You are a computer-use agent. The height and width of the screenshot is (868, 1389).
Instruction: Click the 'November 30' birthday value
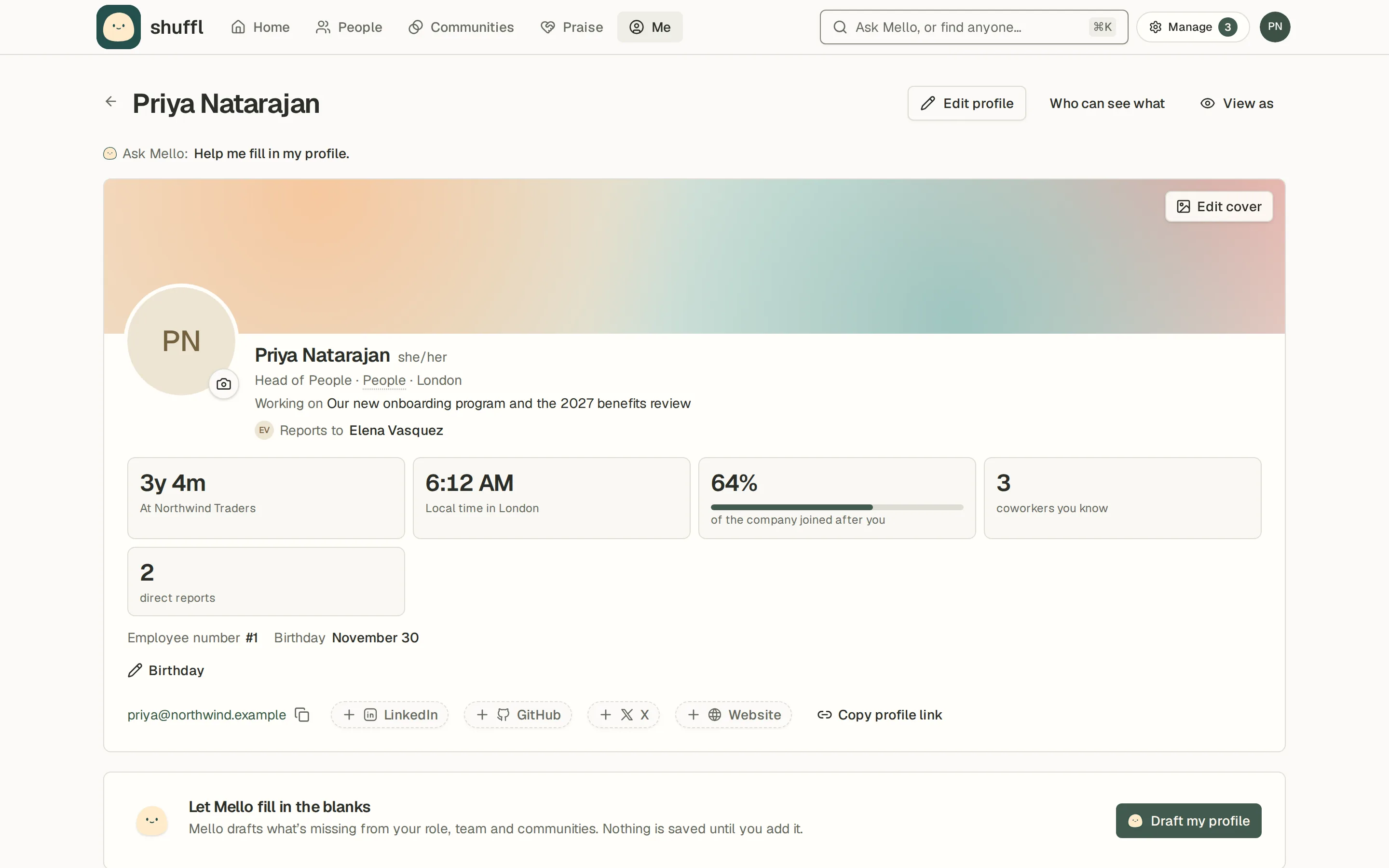[x=375, y=638]
